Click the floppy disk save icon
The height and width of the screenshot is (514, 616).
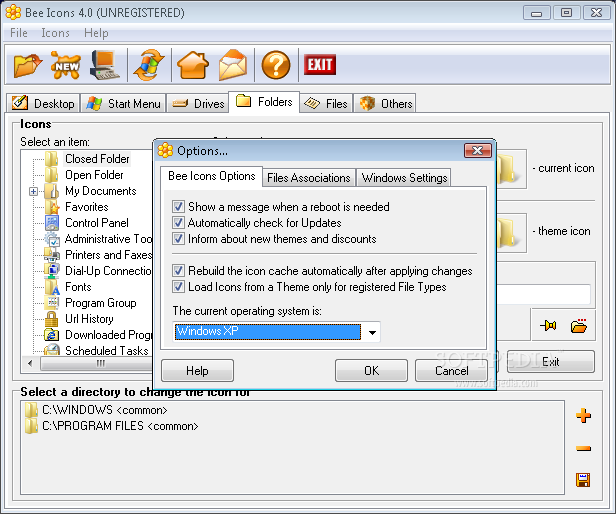coord(583,480)
